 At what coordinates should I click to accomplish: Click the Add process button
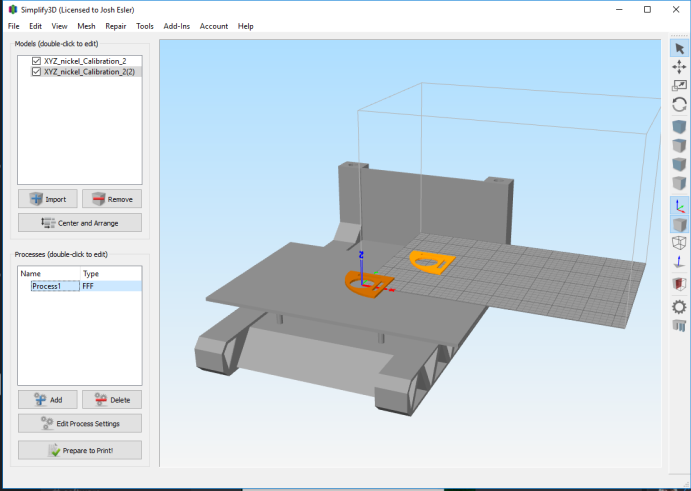click(x=48, y=399)
